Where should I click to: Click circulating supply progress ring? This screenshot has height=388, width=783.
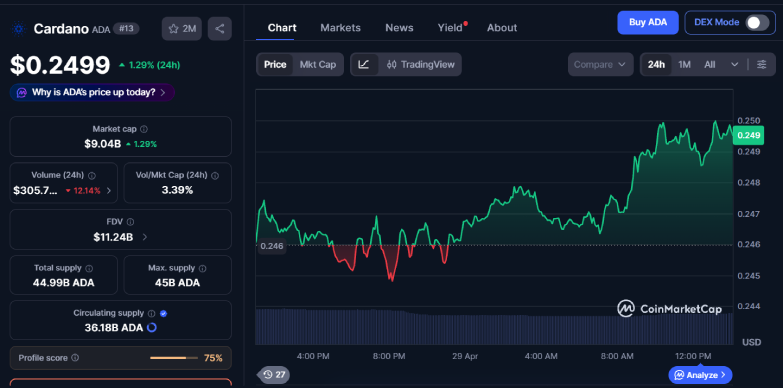point(152,328)
